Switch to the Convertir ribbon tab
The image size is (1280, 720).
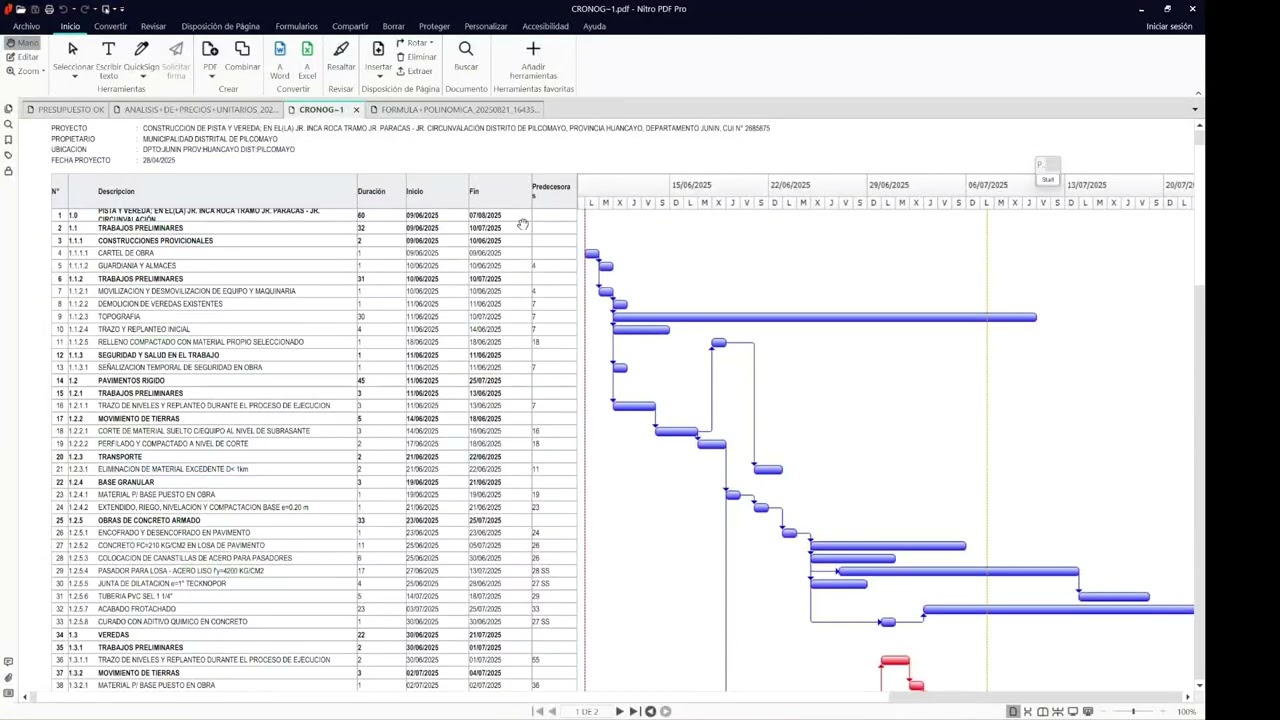click(x=110, y=26)
